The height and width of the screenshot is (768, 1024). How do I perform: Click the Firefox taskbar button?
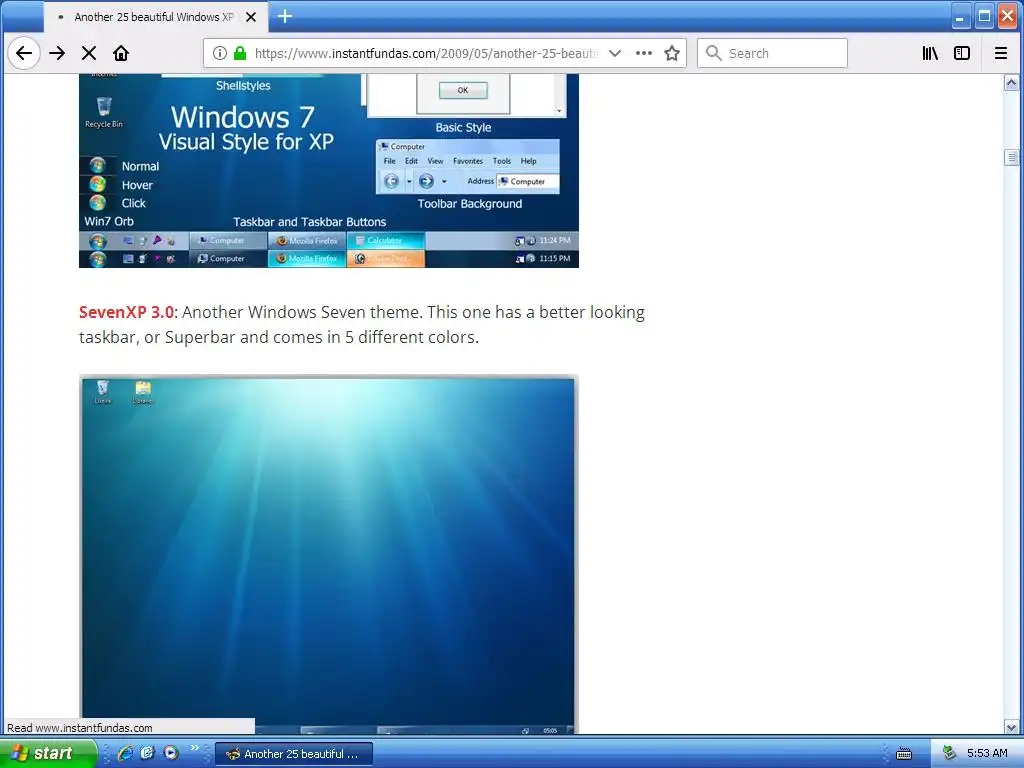(x=294, y=754)
